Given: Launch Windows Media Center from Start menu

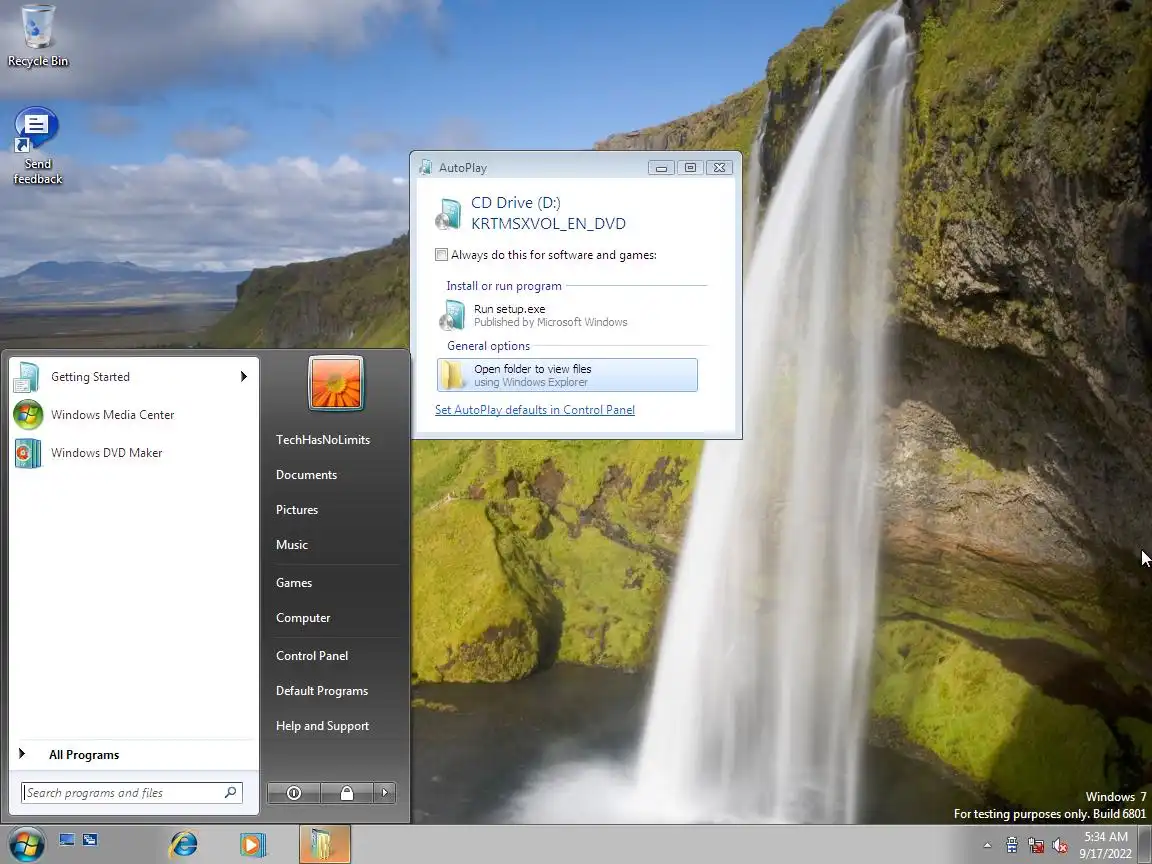Looking at the screenshot, I should click(134, 415).
